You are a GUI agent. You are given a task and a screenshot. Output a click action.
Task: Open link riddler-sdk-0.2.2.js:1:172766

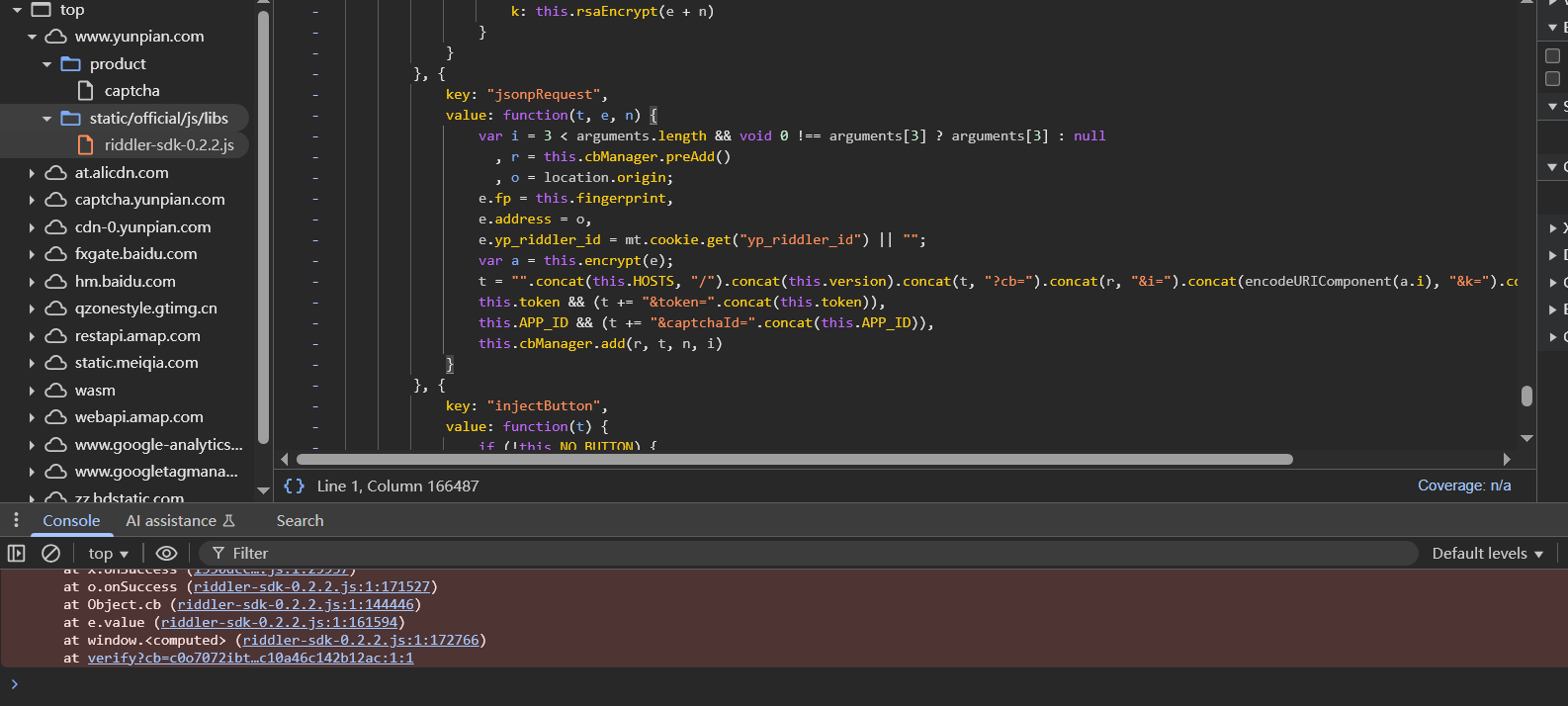coord(361,640)
